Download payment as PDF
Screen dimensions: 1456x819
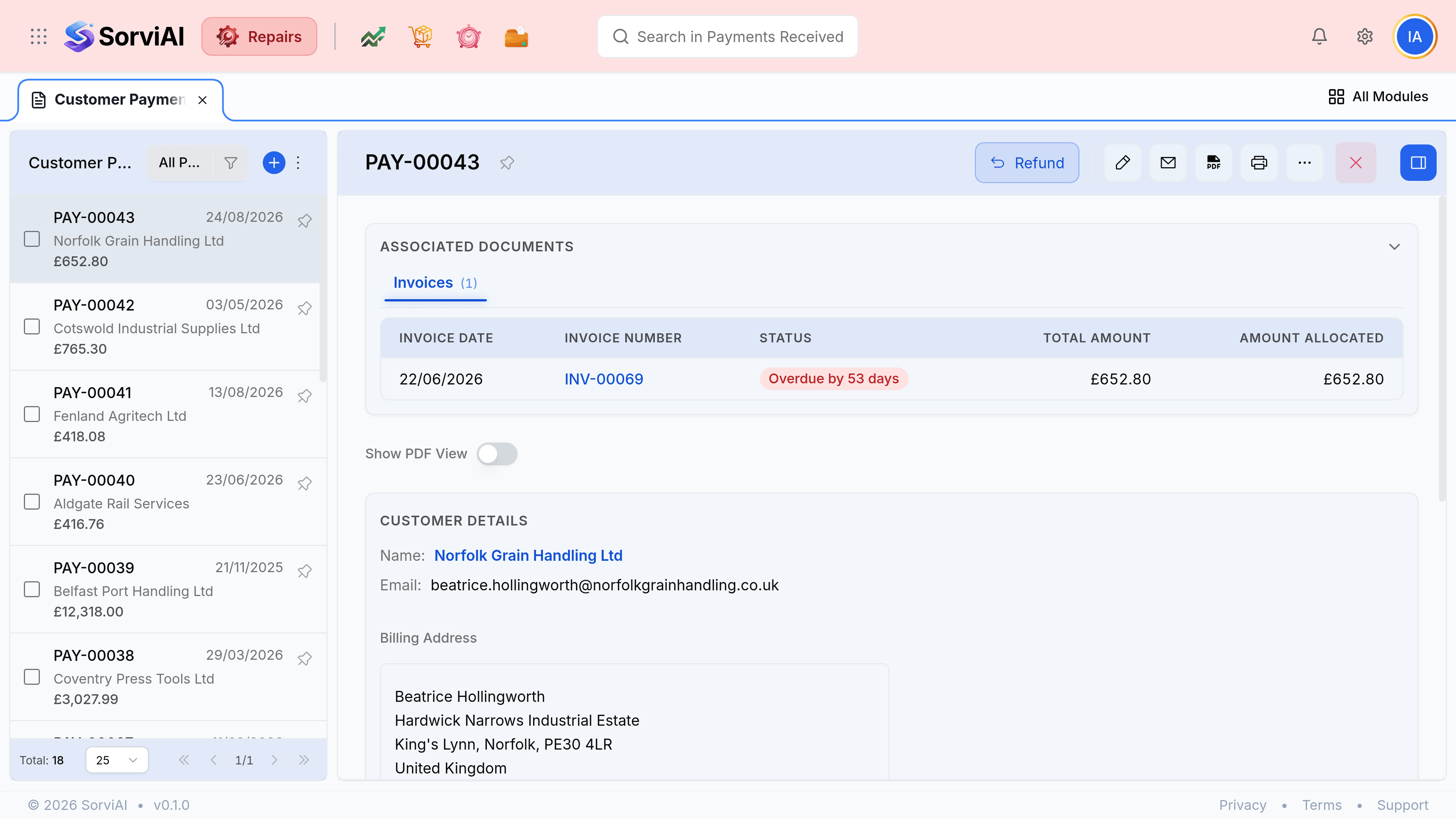tap(1213, 163)
